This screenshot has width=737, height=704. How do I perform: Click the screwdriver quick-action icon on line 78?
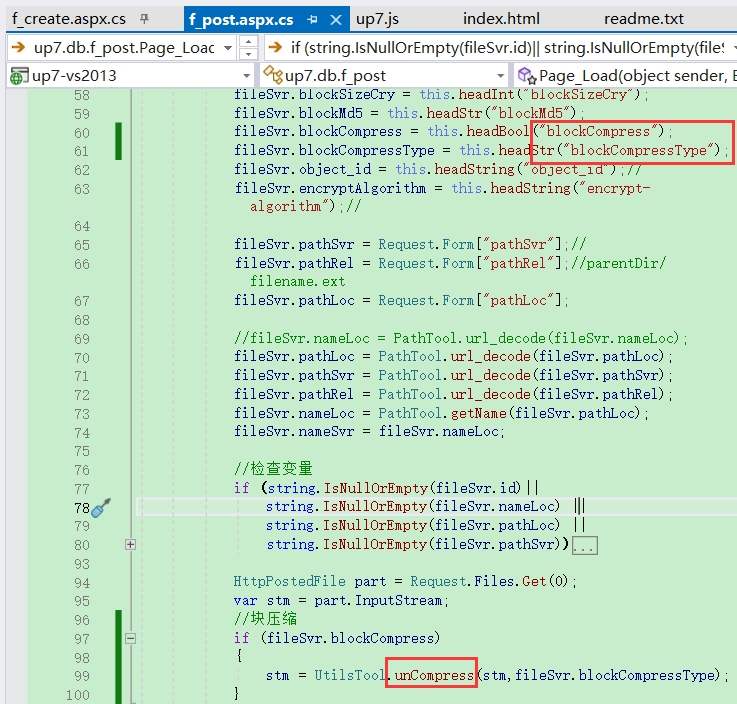[101, 508]
